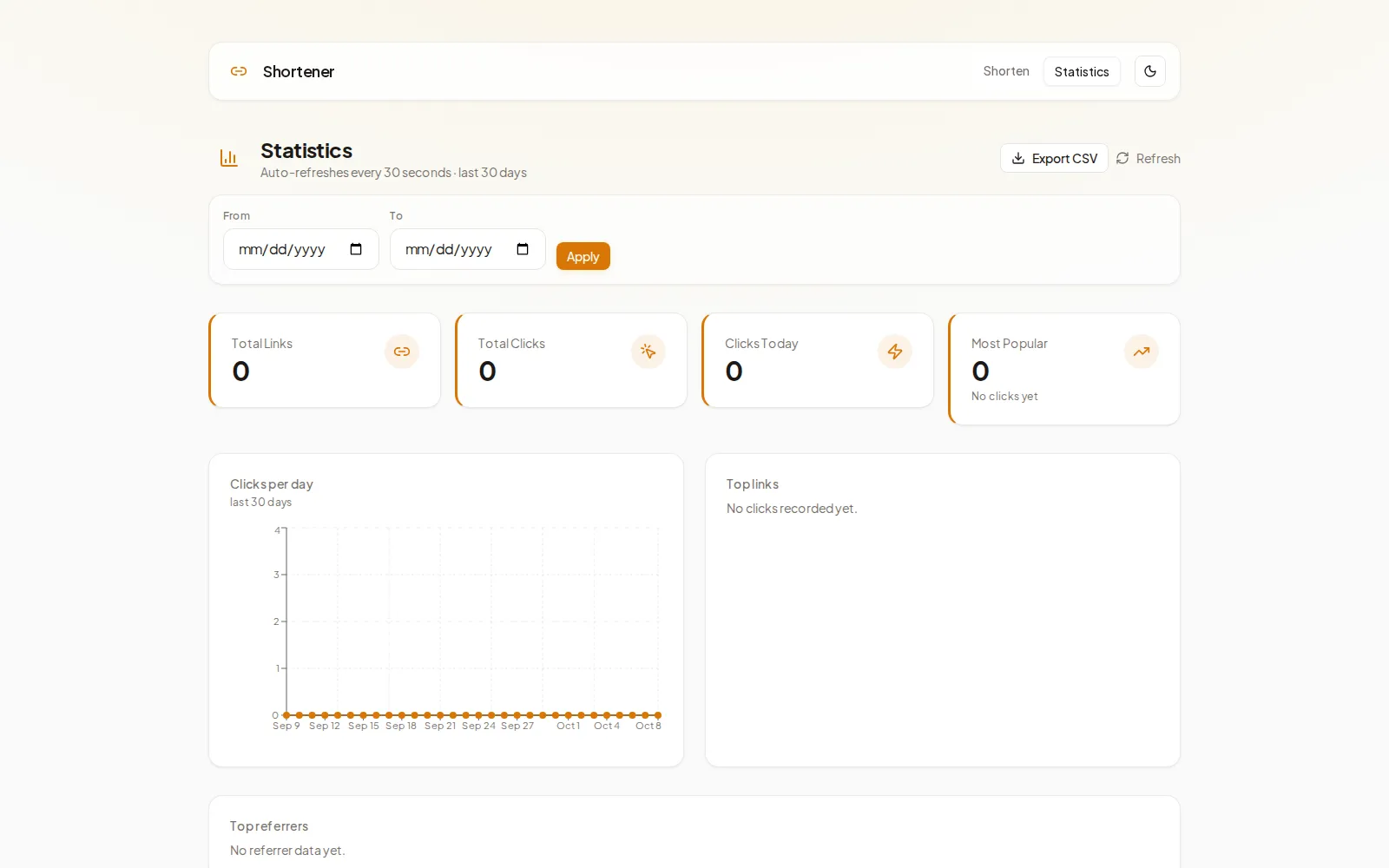This screenshot has width=1389, height=868.
Task: Click the 'Top referrers' heading
Action: pyautogui.click(x=269, y=826)
